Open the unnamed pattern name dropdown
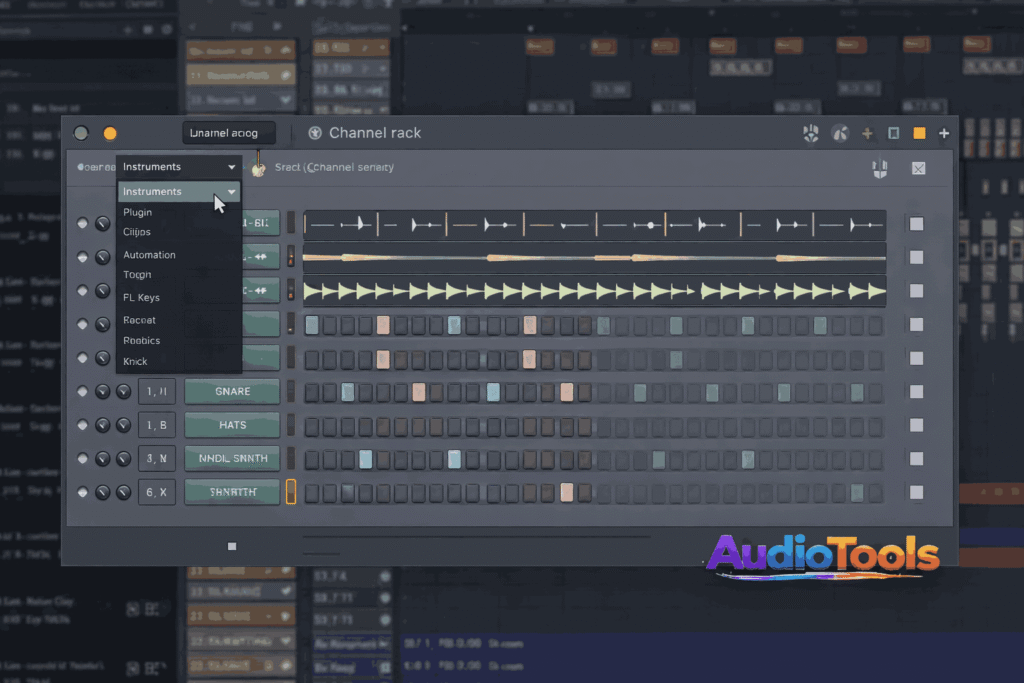 click(228, 132)
